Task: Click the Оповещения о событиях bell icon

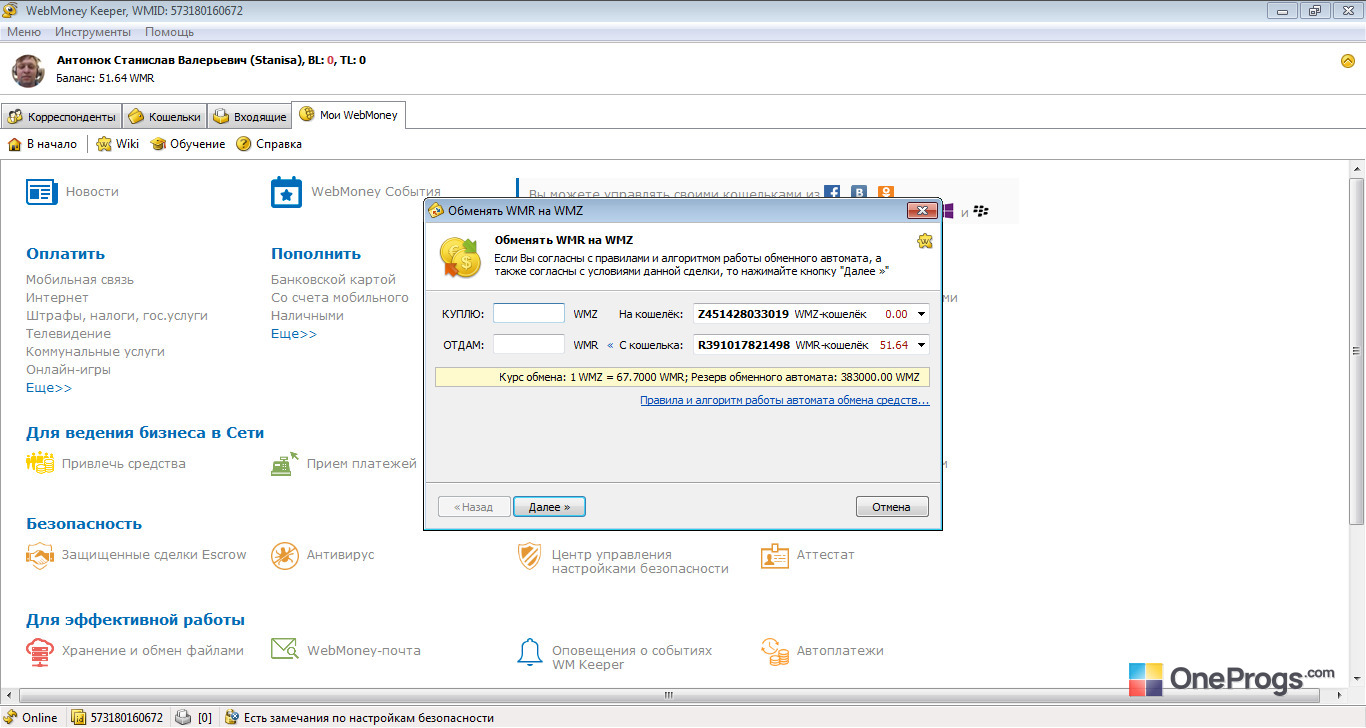Action: 529,652
